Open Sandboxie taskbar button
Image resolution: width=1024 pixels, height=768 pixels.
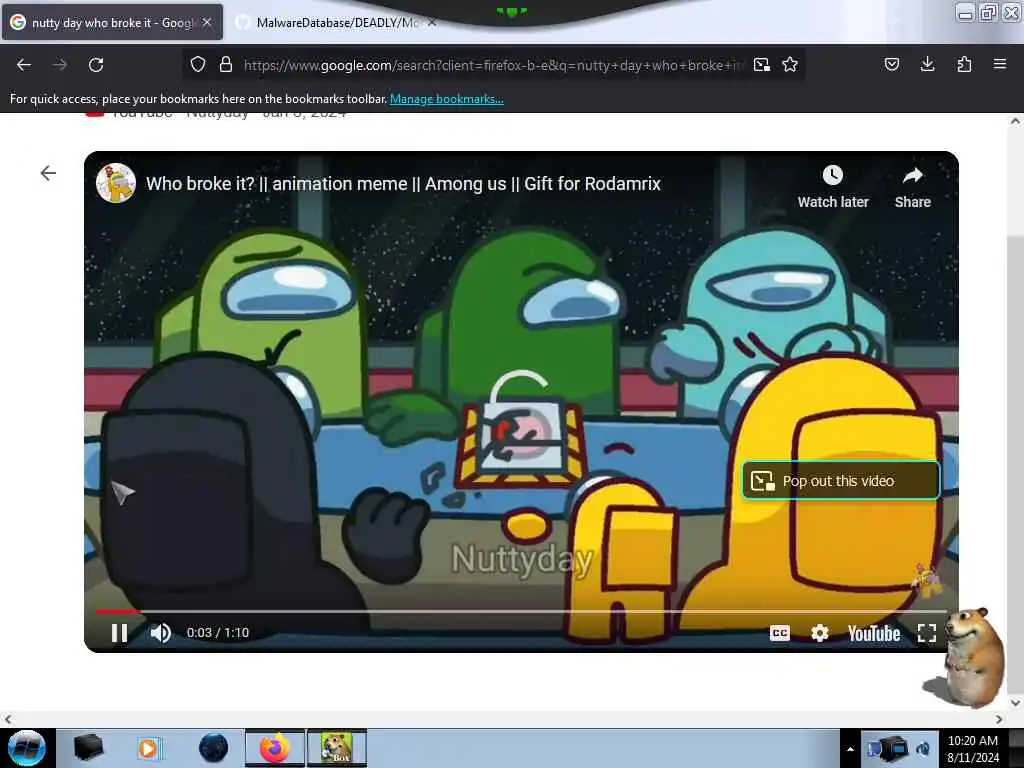[x=337, y=748]
